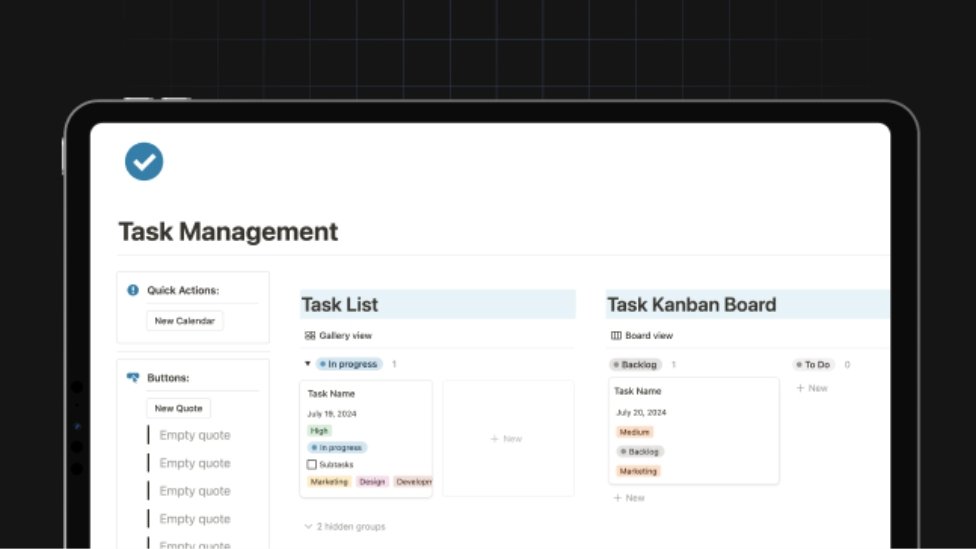Add new card in Task List gallery
The width and height of the screenshot is (976, 549).
[x=508, y=439]
